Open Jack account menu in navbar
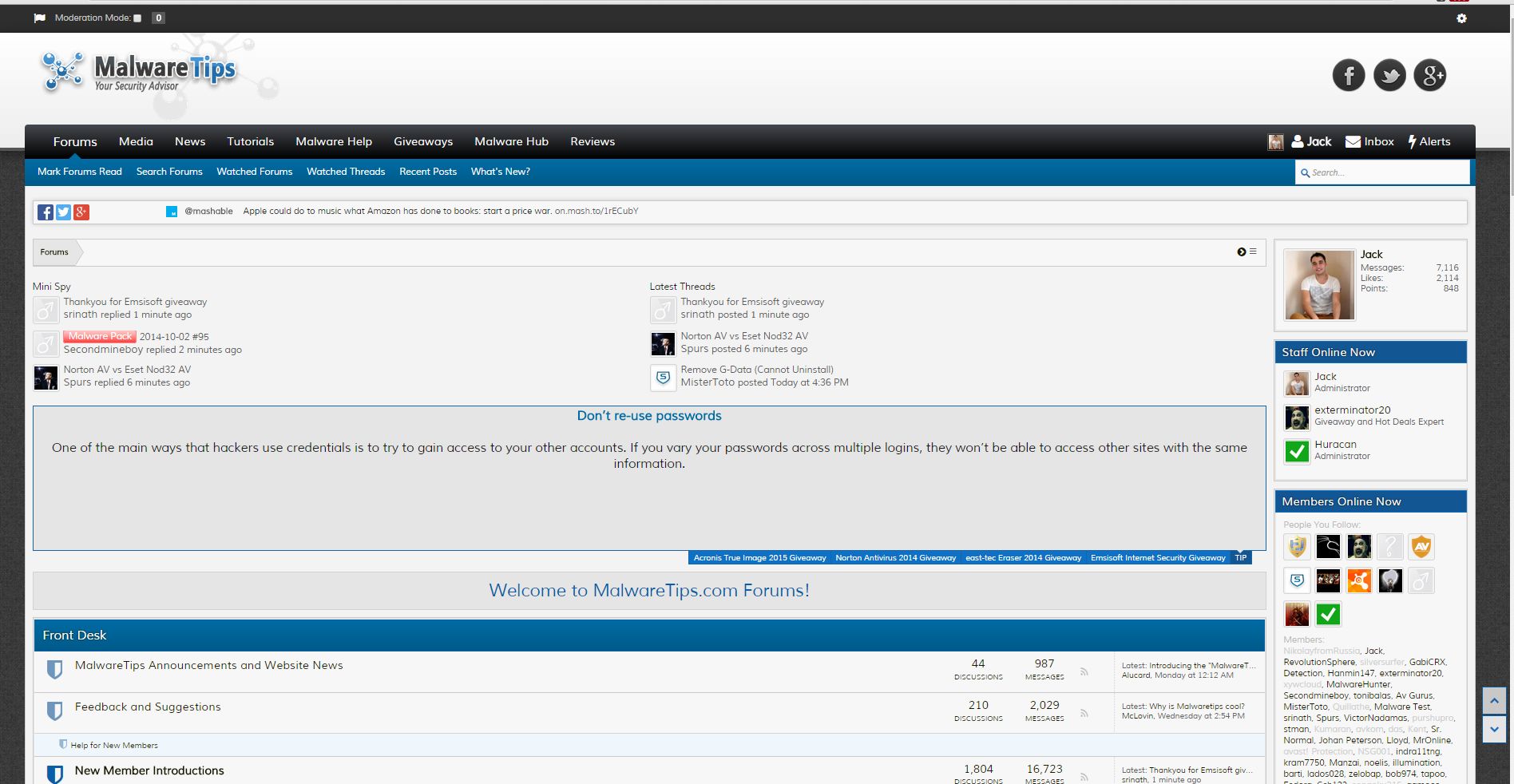The width and height of the screenshot is (1514, 784). point(1312,141)
